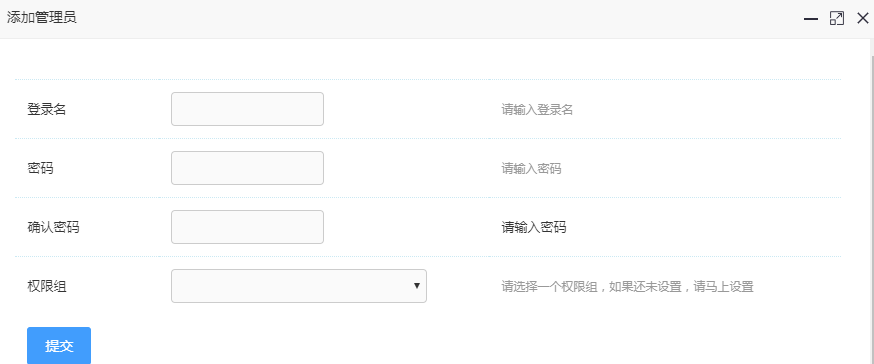
Task: Minimize the 添加管理员 dialog
Action: [810, 19]
